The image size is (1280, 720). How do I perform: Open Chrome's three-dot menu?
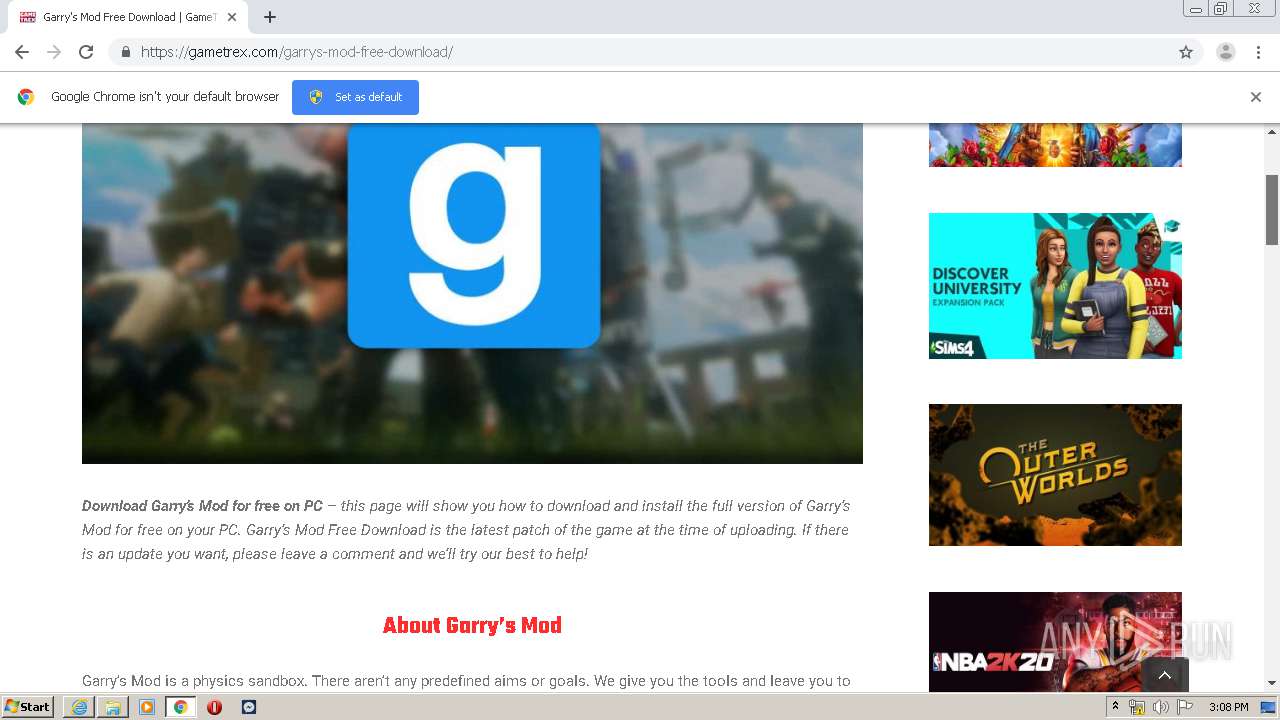pos(1258,52)
